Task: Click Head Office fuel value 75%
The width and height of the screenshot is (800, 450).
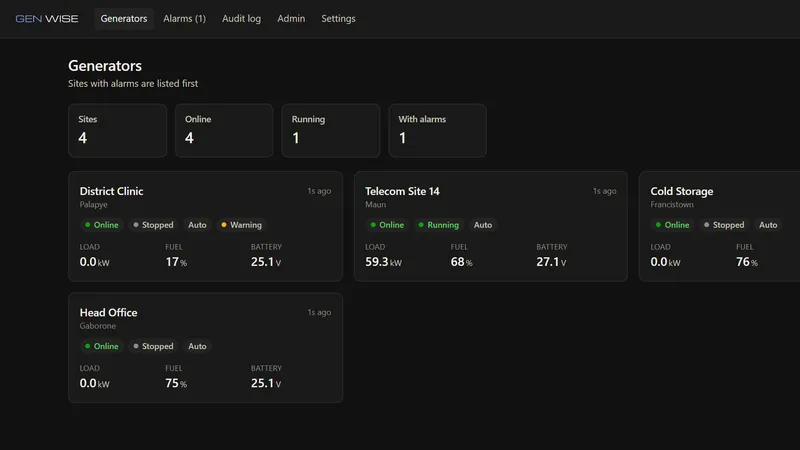Action: click(176, 384)
